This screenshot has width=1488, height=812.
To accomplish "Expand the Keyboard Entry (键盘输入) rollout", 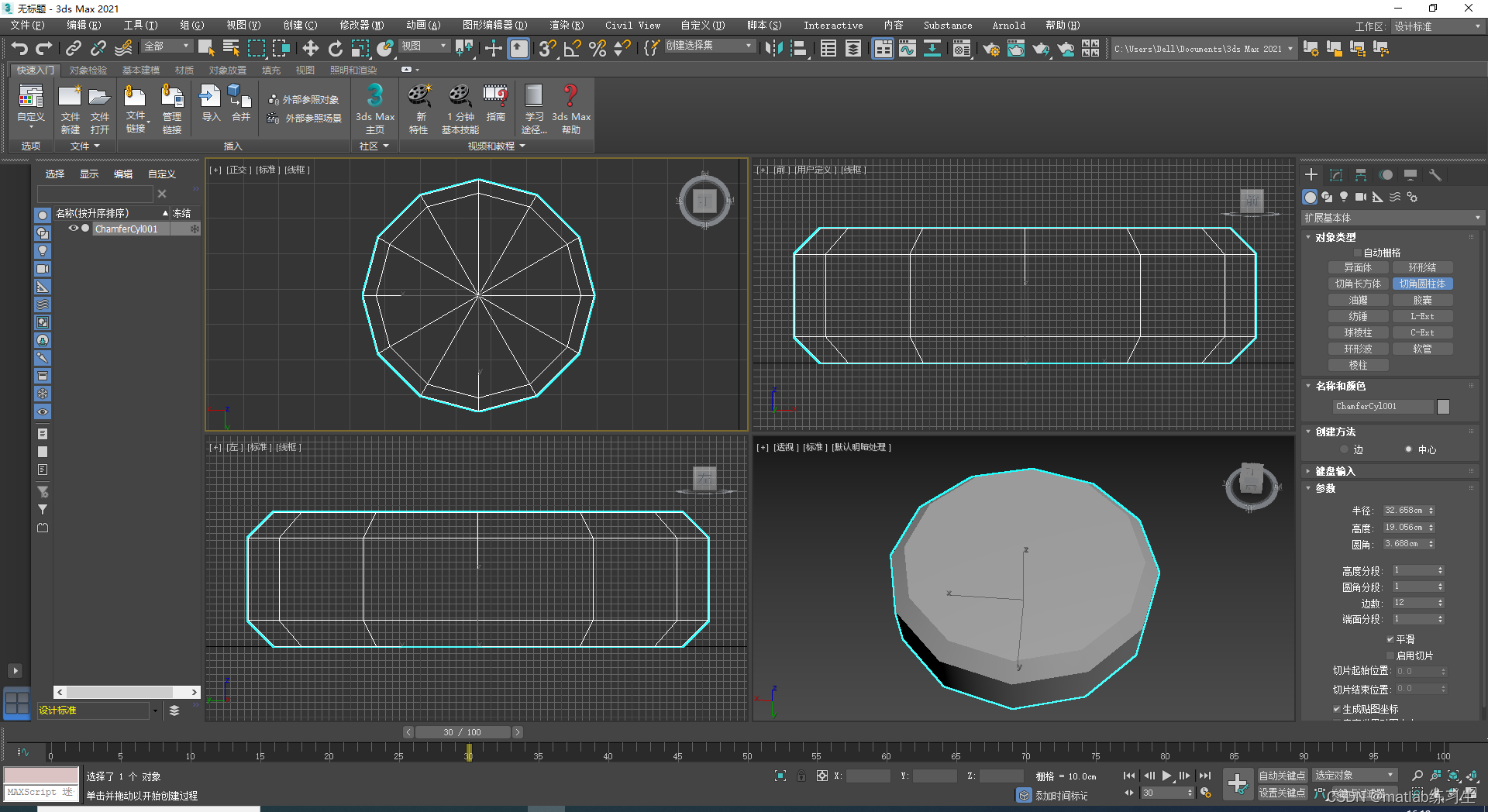I will click(1335, 471).
